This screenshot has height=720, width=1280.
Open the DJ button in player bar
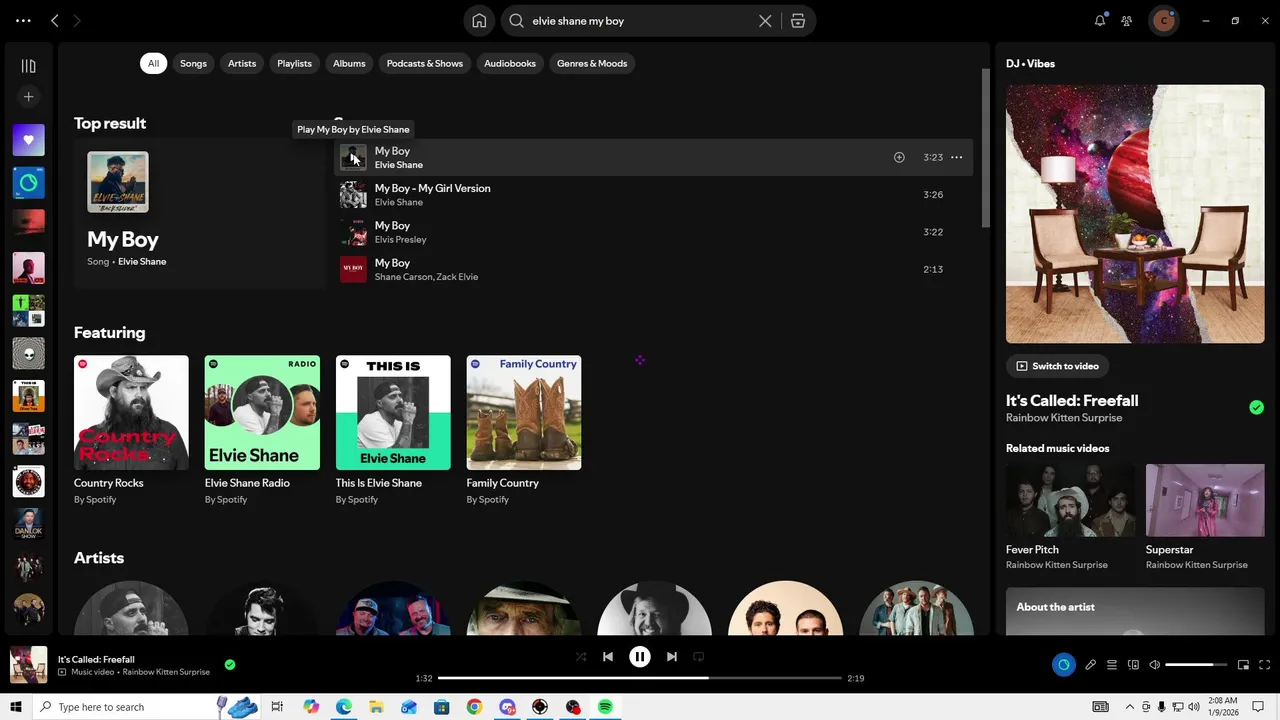[x=1063, y=665]
